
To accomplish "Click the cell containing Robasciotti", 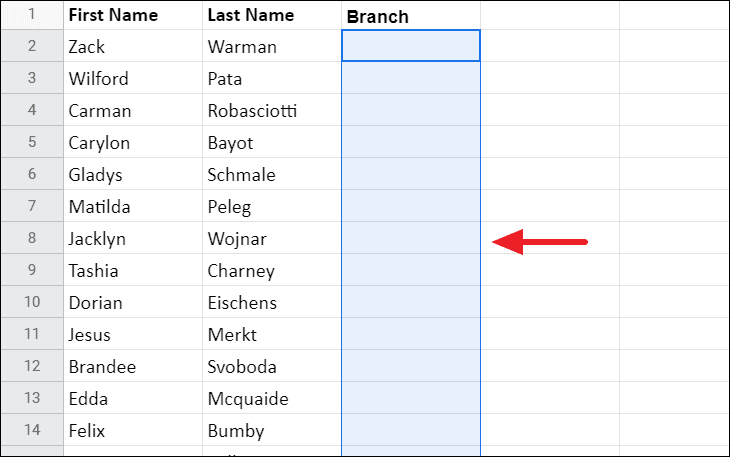I will pyautogui.click(x=272, y=110).
